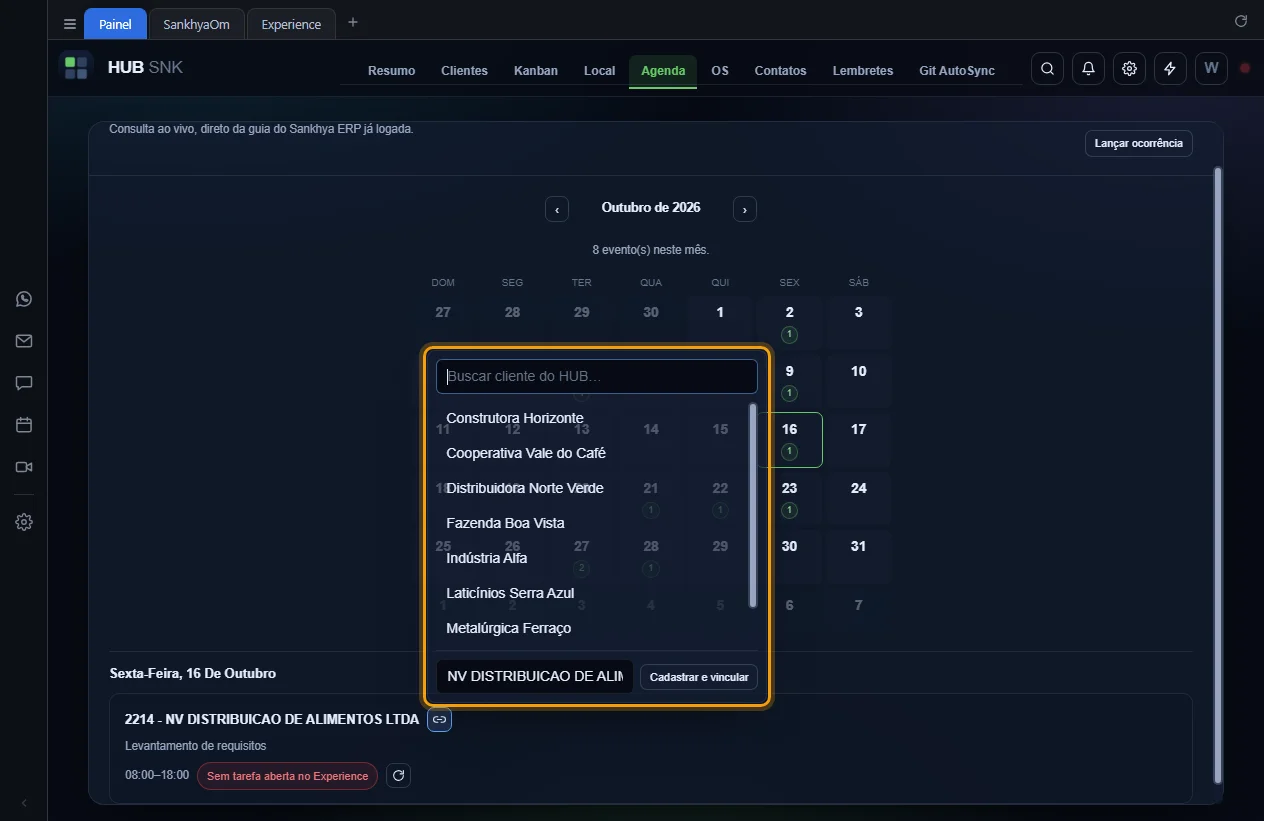Switch to the Experience tab

click(x=291, y=24)
